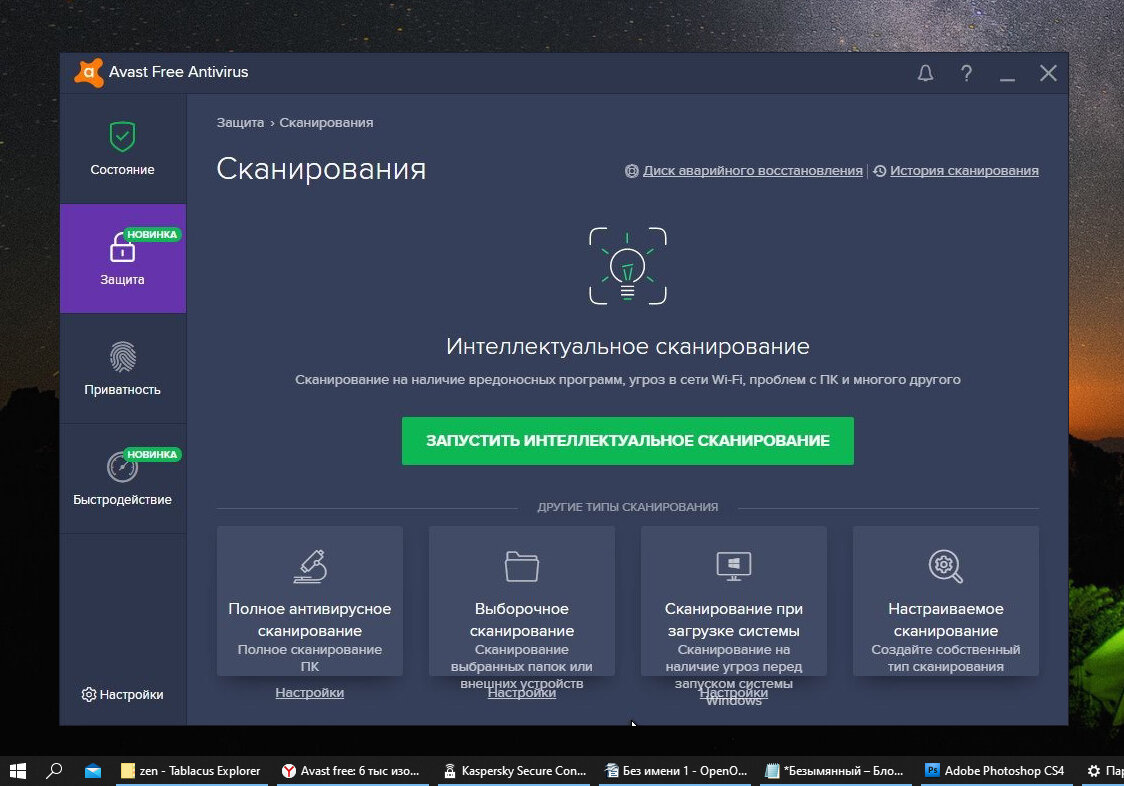Open the Windows Start menu
Viewport: 1124px width, 786px height.
(x=18, y=771)
